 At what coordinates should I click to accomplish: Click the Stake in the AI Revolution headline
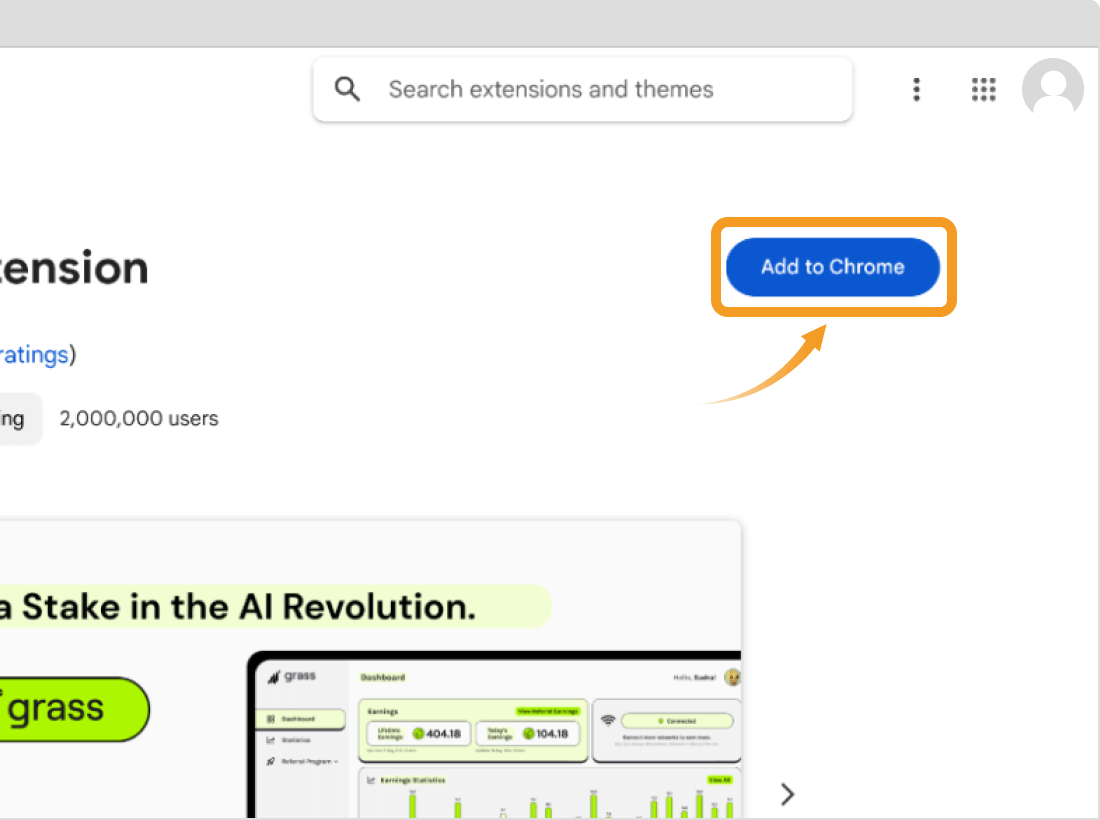coord(238,607)
